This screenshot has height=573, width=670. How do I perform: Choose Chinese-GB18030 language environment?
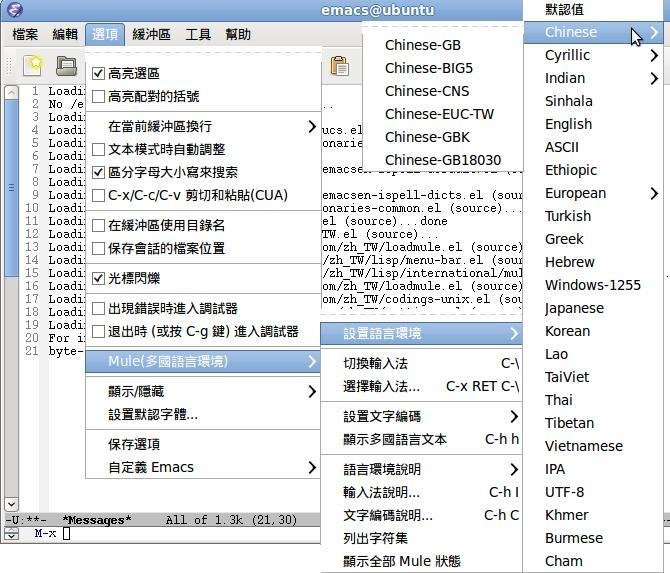443,160
